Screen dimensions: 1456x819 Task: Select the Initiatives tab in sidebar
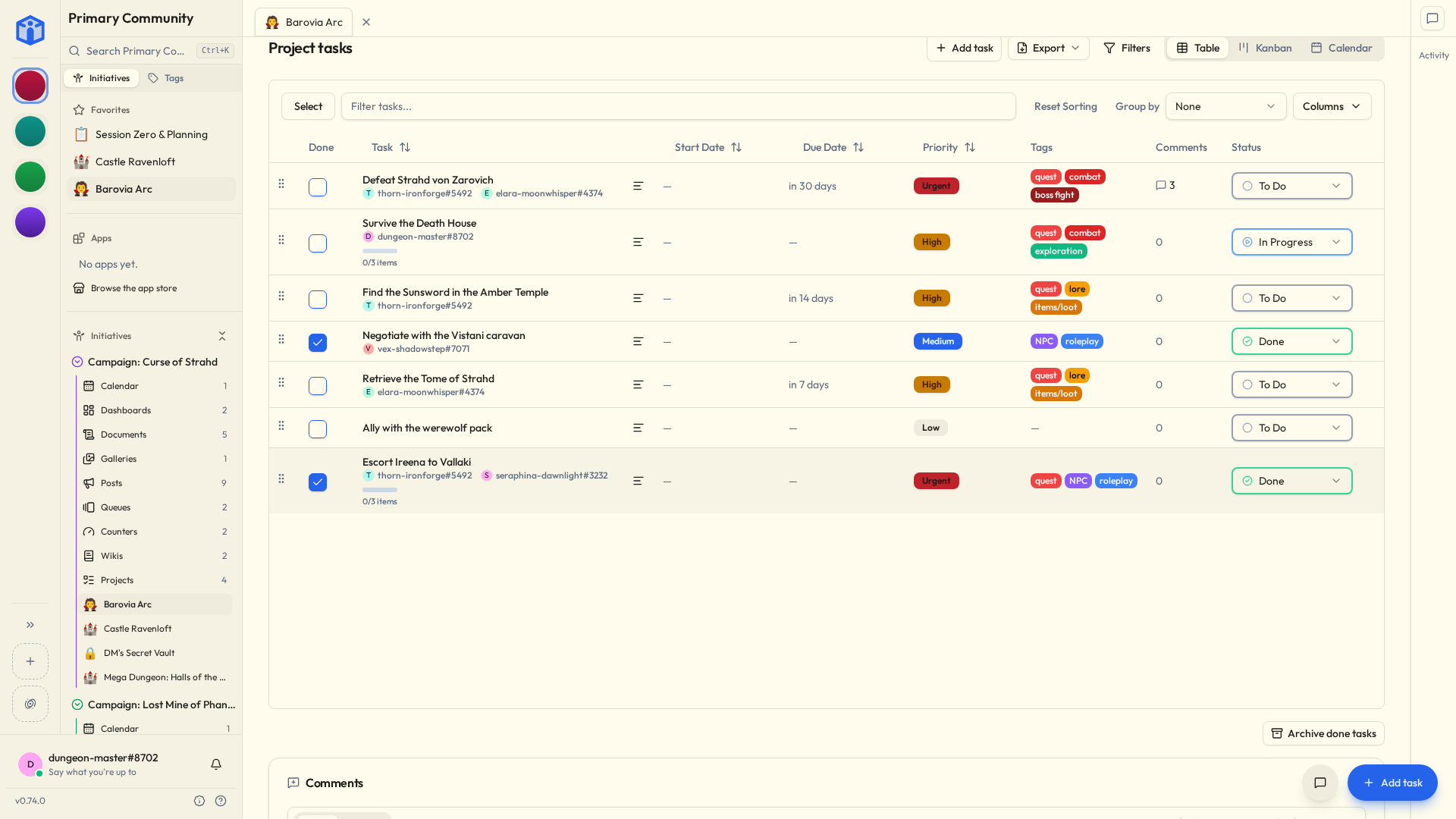tap(102, 78)
